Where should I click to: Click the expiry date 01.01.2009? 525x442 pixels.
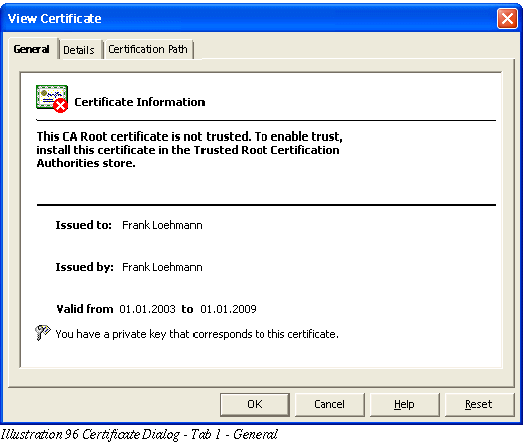point(228,309)
